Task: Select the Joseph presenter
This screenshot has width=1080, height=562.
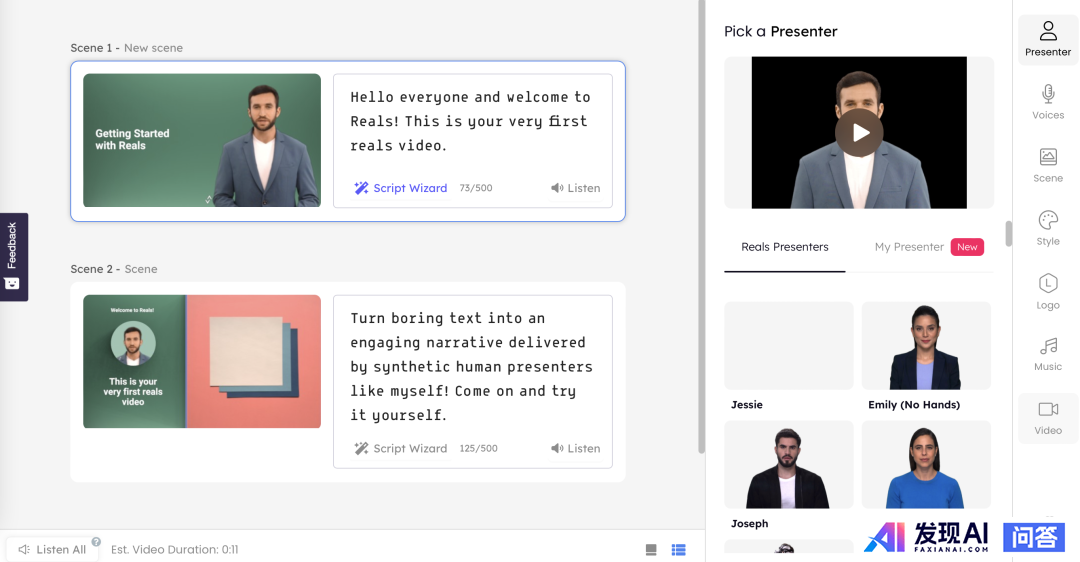Action: (789, 465)
